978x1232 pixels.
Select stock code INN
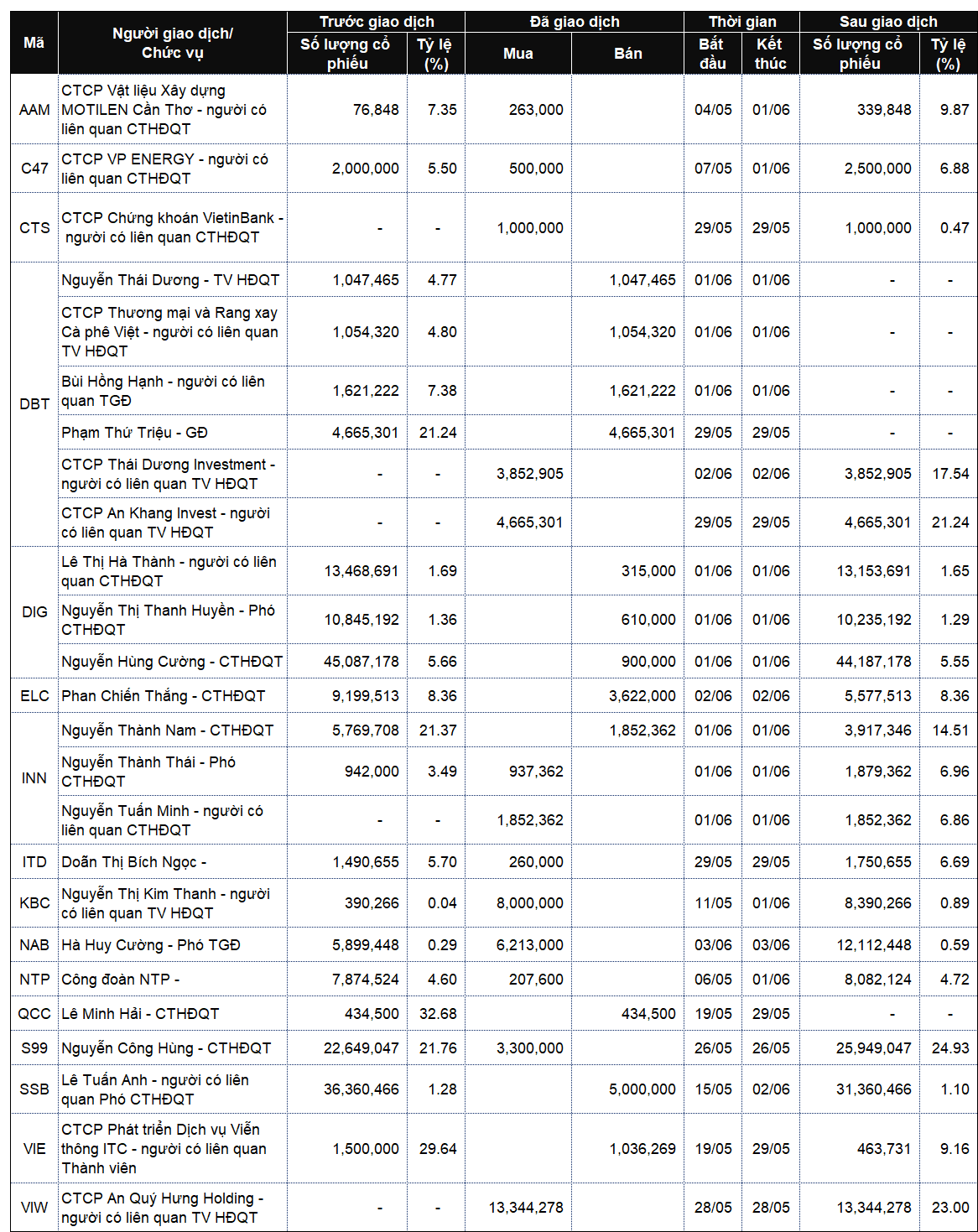(34, 778)
